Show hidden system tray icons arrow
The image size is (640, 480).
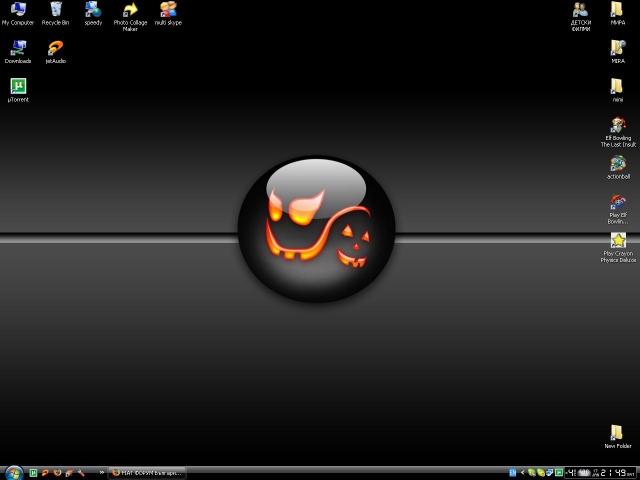[x=523, y=472]
